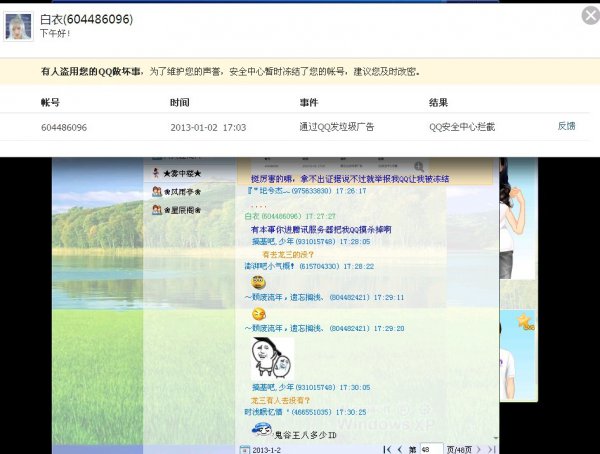Jump to last page of chat history
The width and height of the screenshot is (600, 454).
pos(490,449)
